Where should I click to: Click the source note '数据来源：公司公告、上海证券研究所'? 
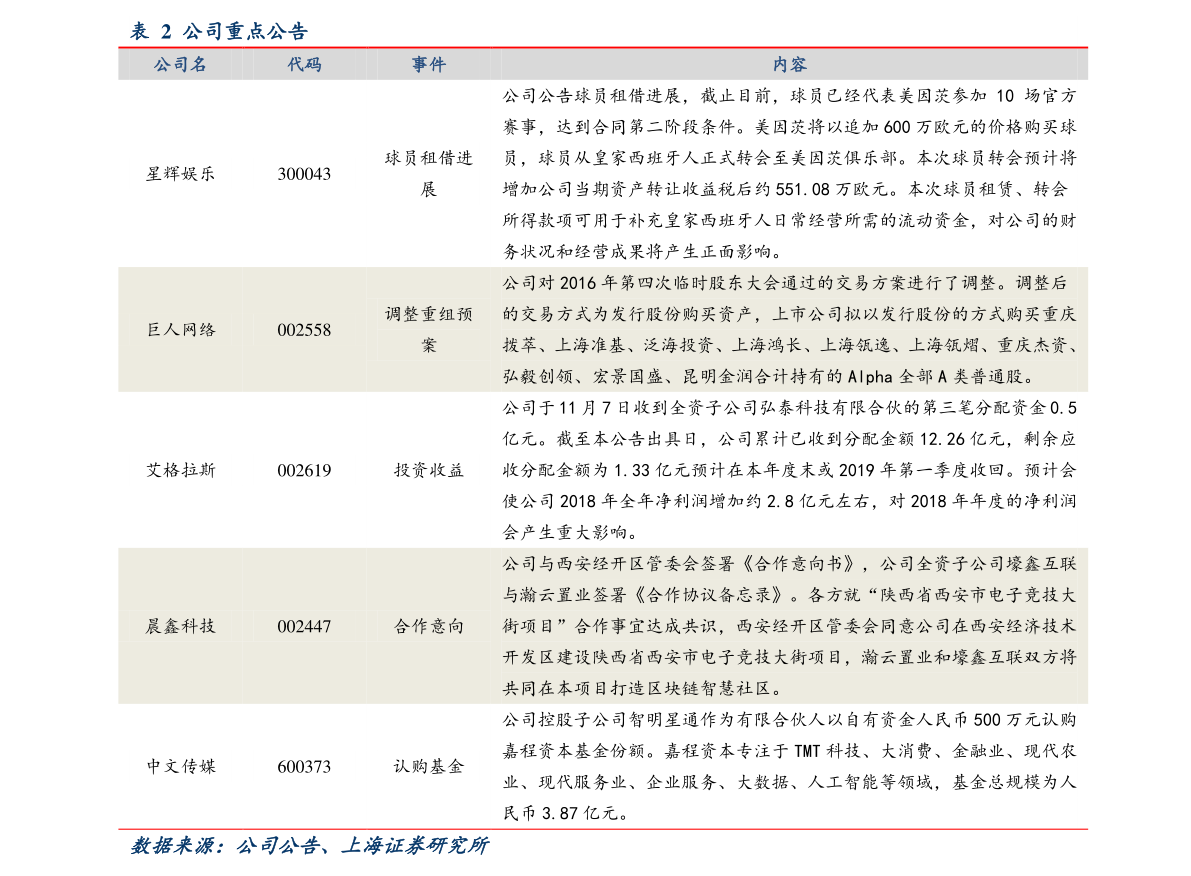pos(309,846)
